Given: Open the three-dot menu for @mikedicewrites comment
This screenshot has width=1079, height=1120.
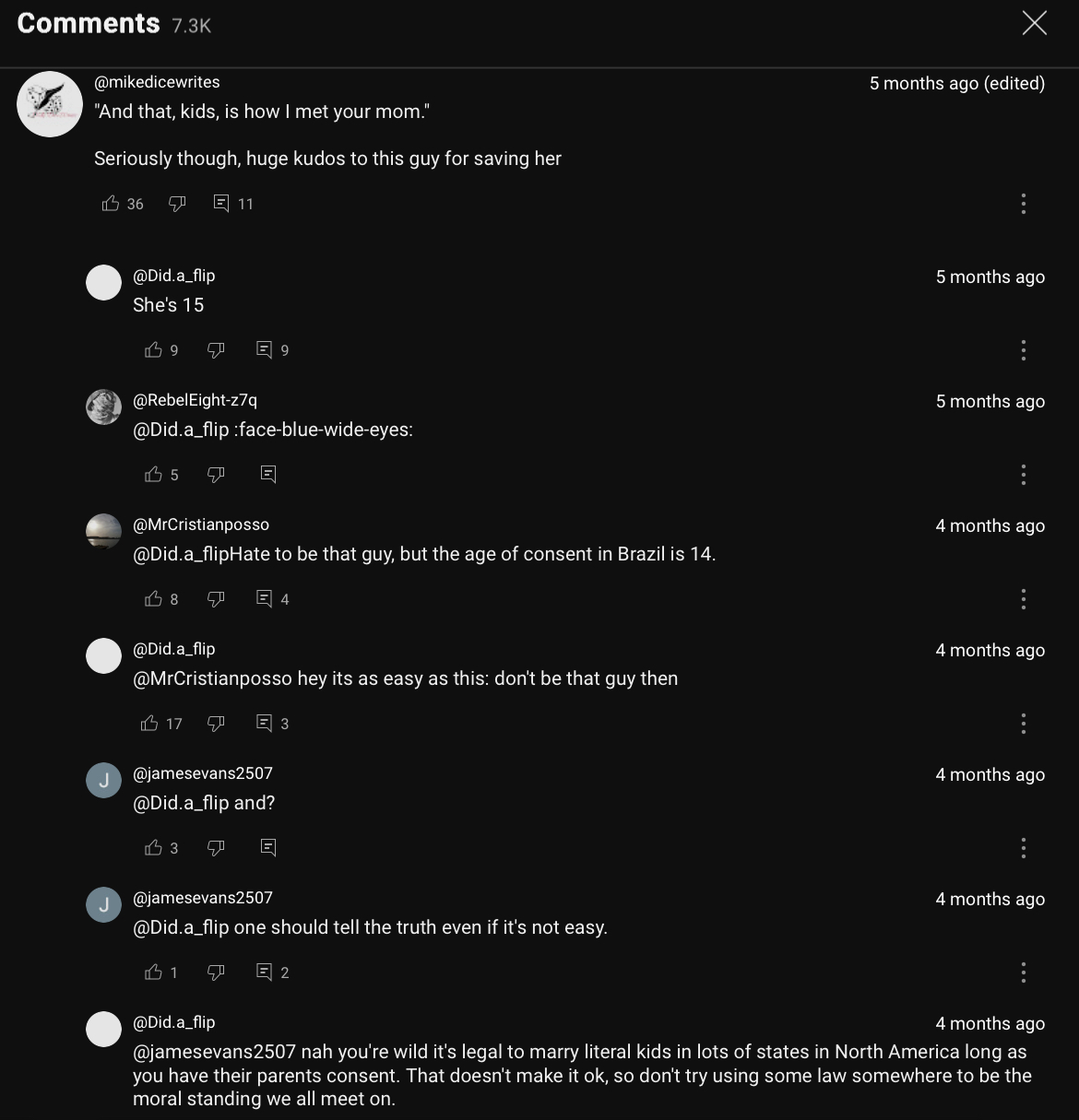Looking at the screenshot, I should pyautogui.click(x=1023, y=204).
